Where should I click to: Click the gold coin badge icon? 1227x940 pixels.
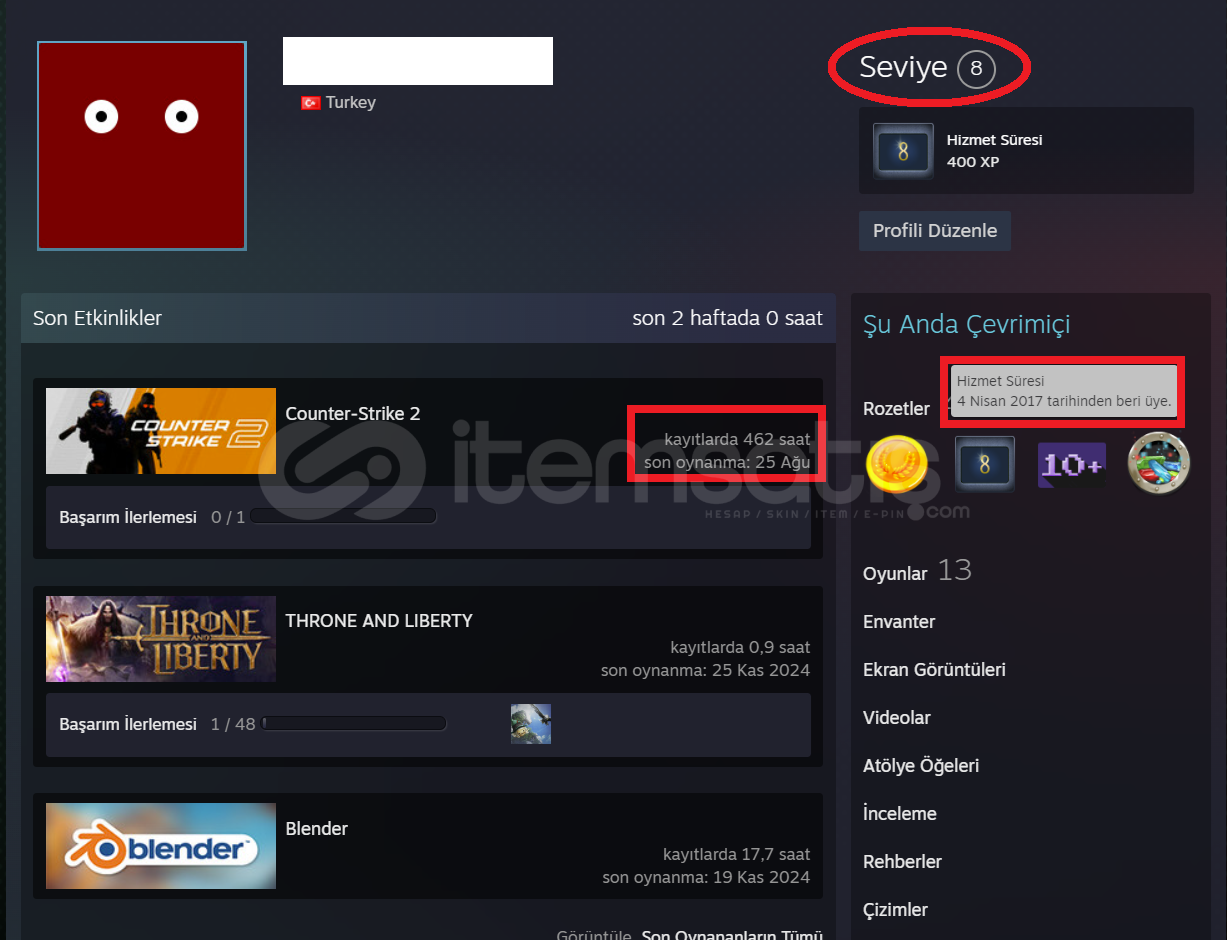(897, 466)
